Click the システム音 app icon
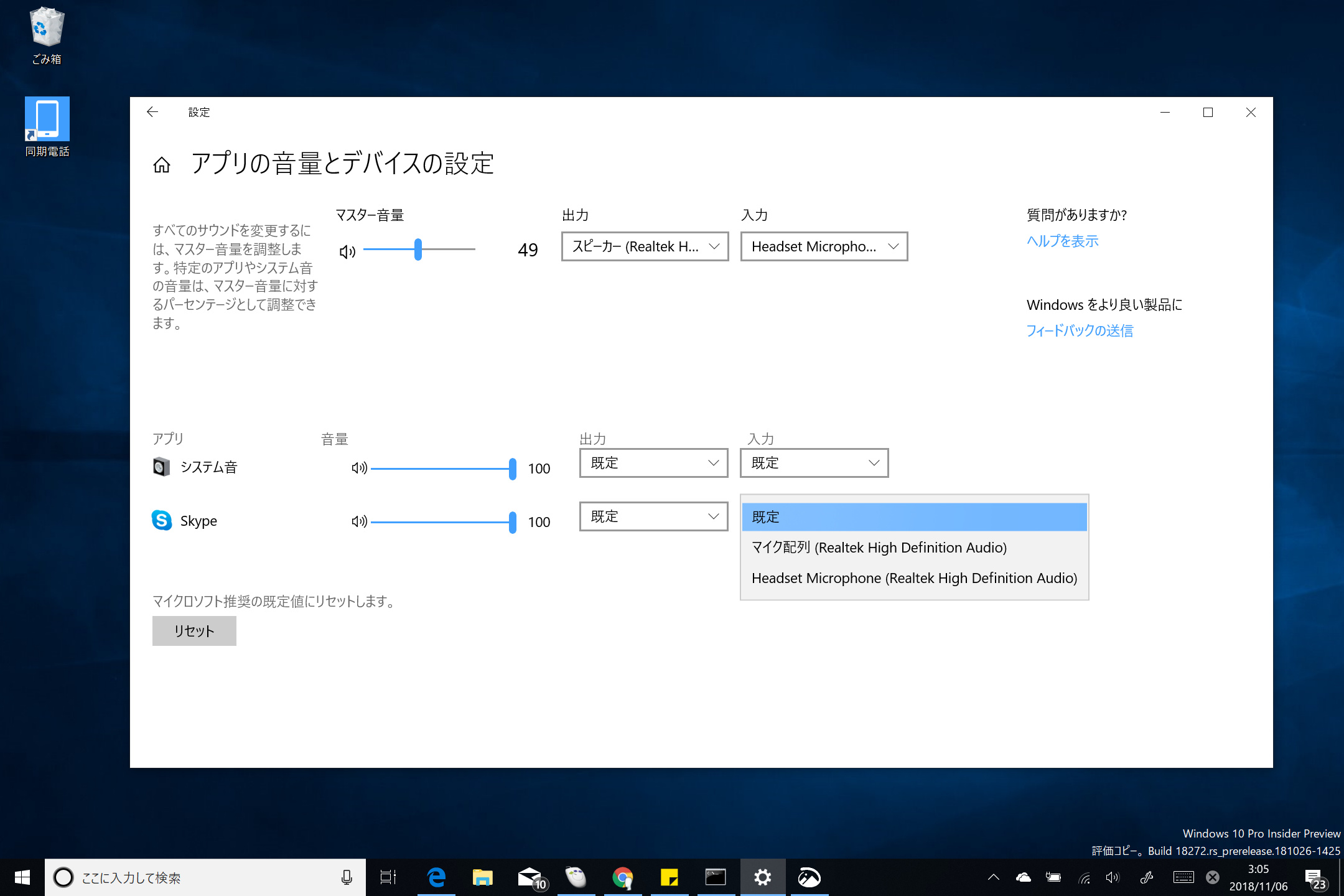This screenshot has width=1344, height=896. click(x=161, y=467)
